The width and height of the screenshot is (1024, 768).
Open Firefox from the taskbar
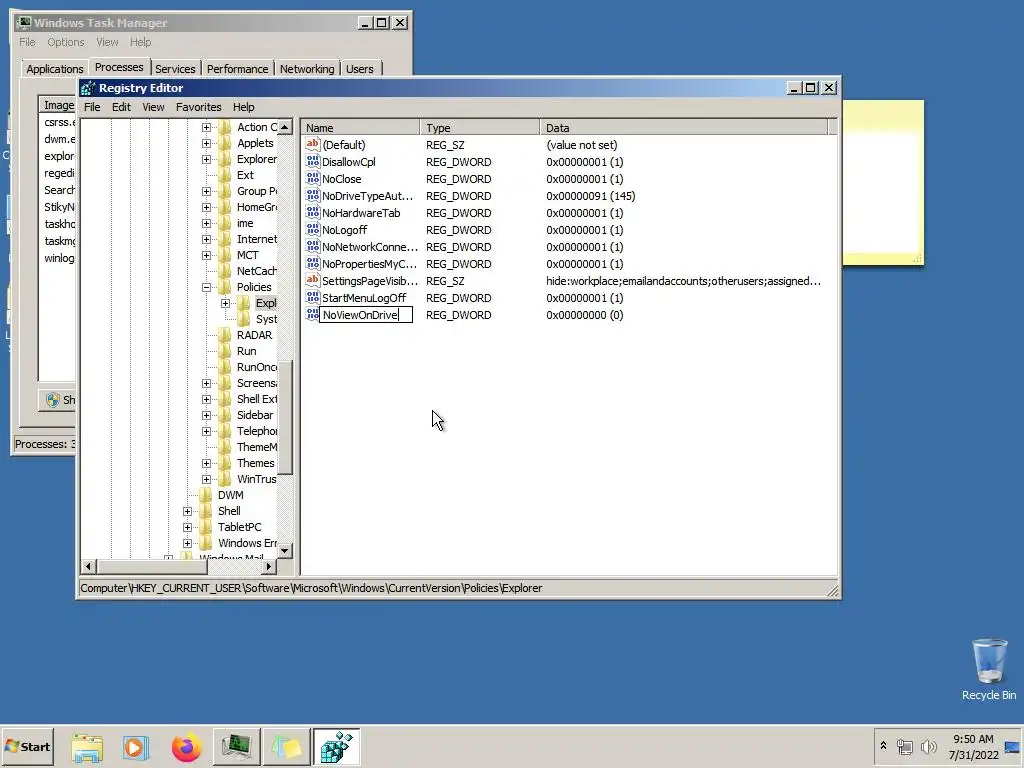(186, 746)
